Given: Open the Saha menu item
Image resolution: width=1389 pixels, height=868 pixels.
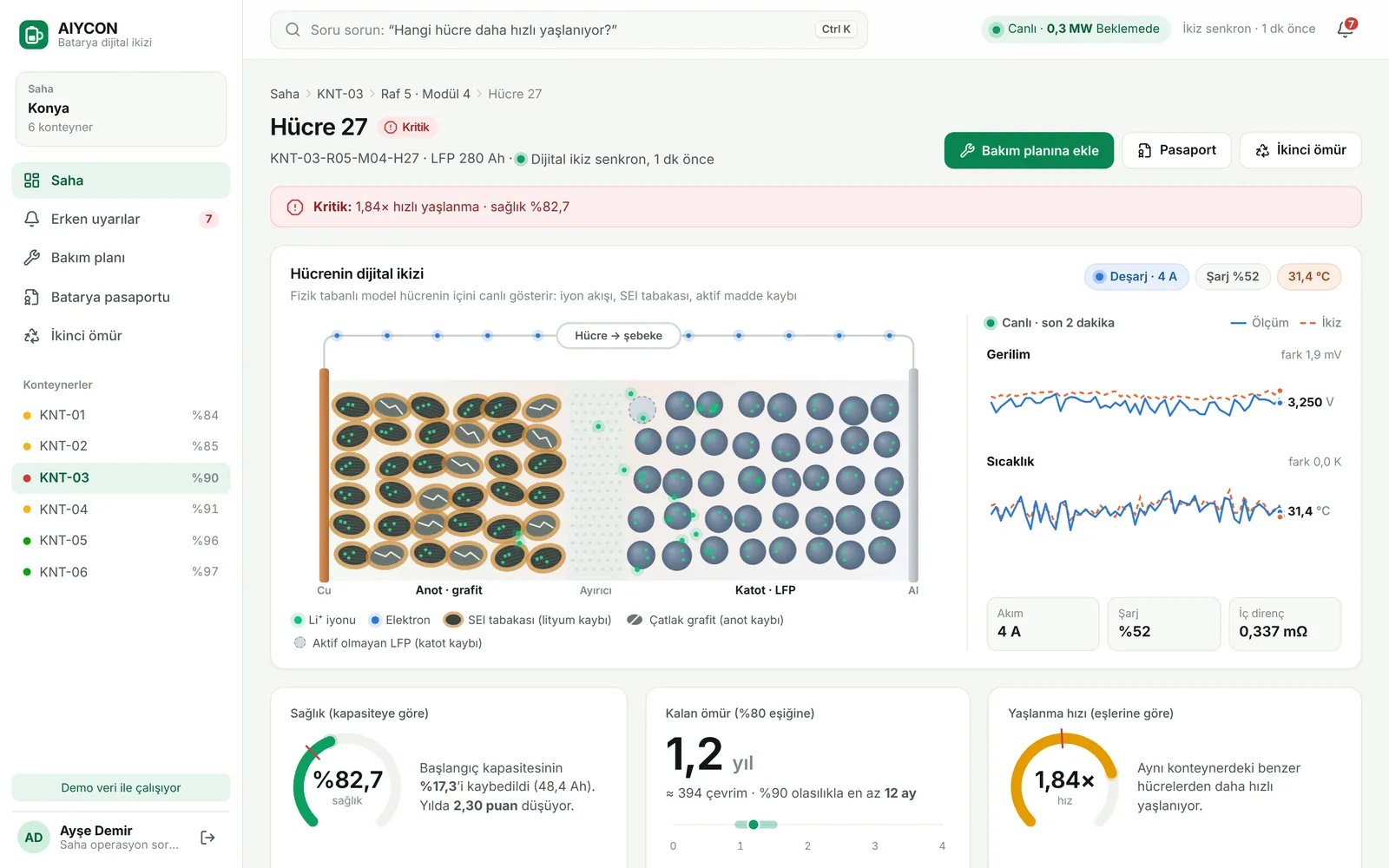Looking at the screenshot, I should (x=121, y=181).
